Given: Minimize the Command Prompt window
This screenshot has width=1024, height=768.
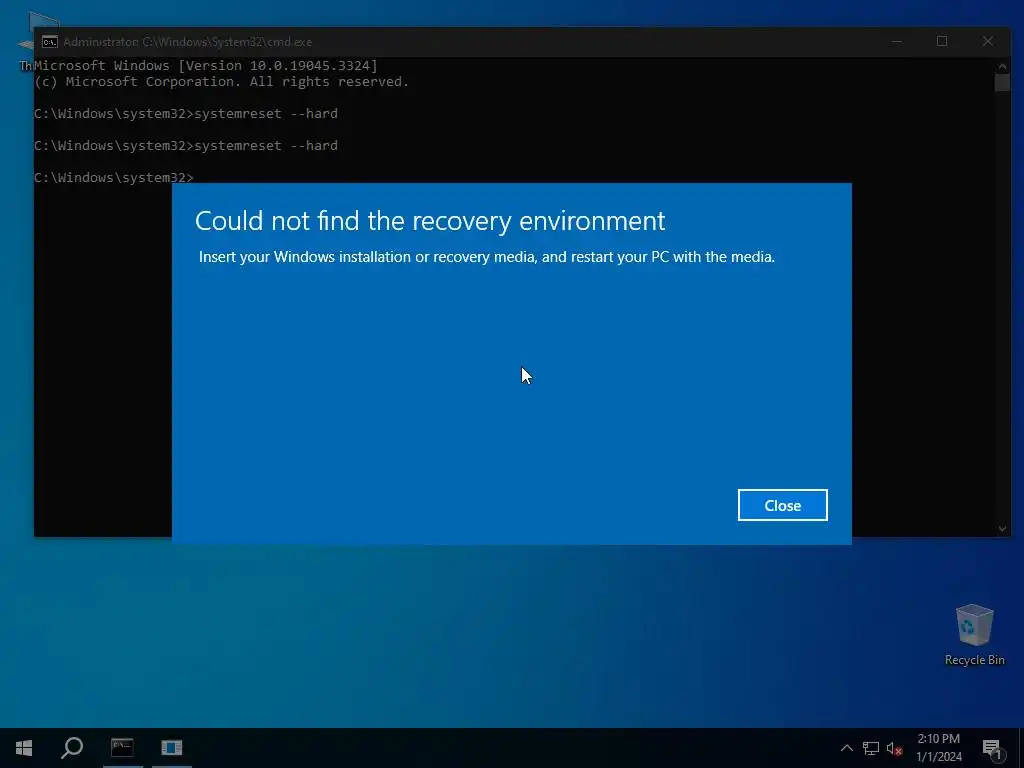Looking at the screenshot, I should pyautogui.click(x=897, y=41).
